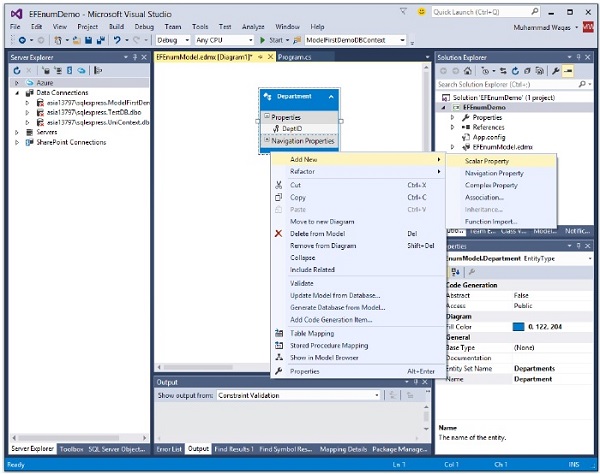Choose Navigation Property from submenu
The image size is (600, 474).
501,173
